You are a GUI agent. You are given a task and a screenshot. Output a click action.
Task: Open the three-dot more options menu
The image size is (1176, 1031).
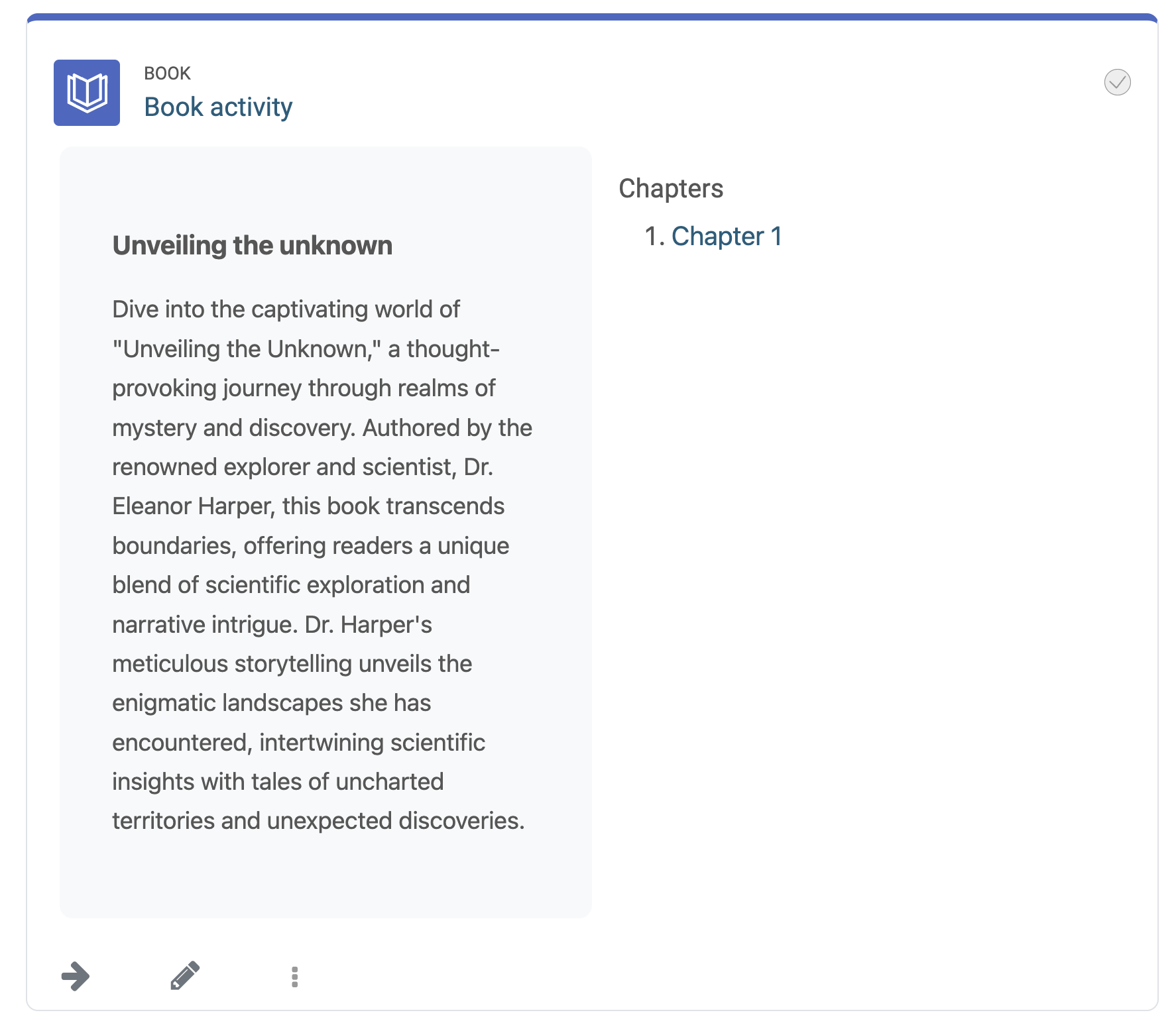coord(294,977)
